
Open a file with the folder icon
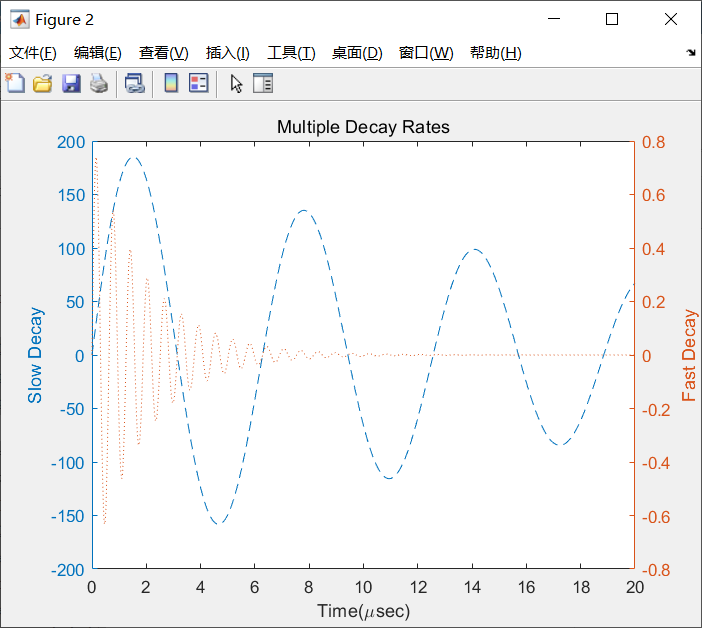tap(42, 84)
